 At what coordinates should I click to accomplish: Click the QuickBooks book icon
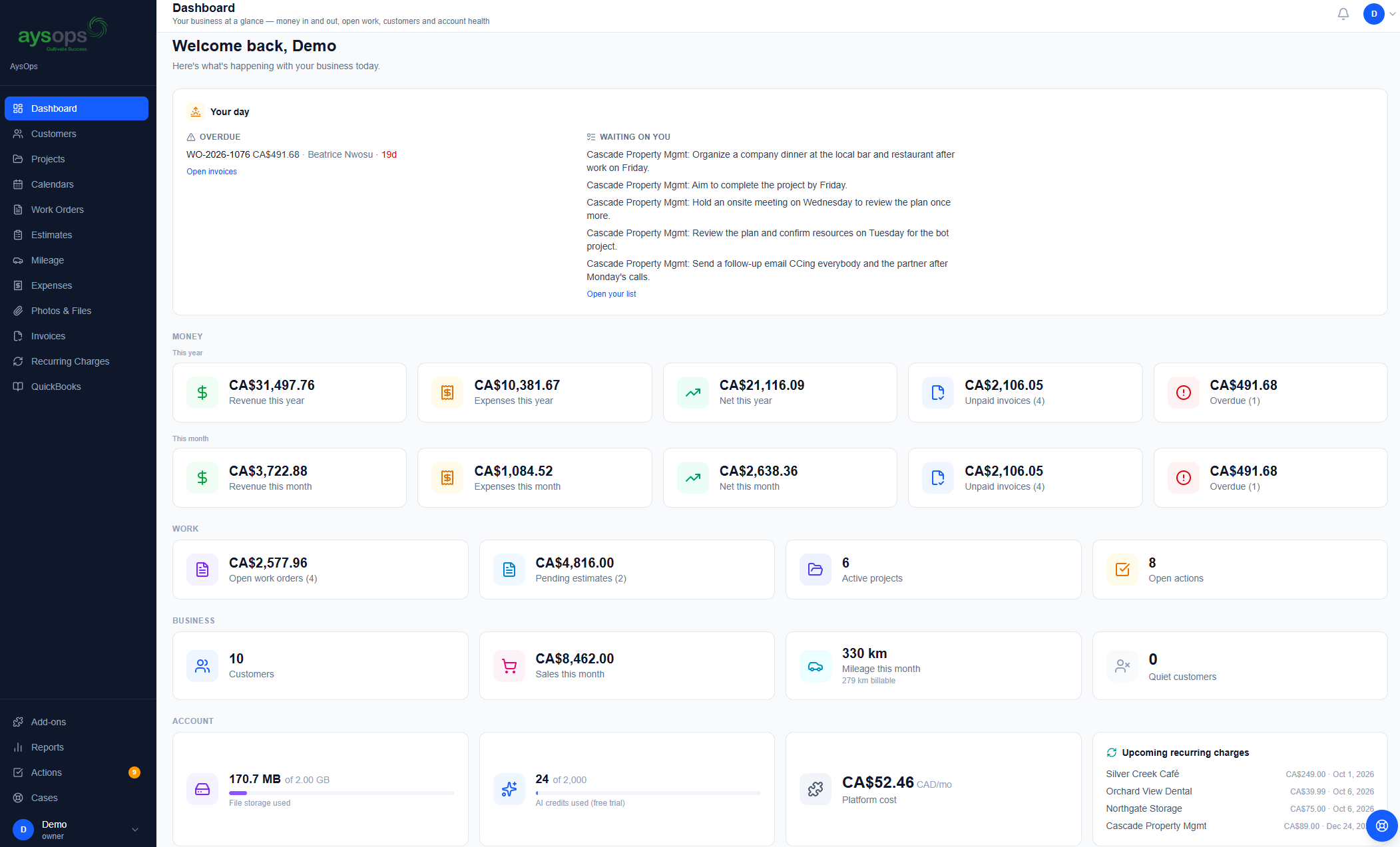pyautogui.click(x=18, y=387)
